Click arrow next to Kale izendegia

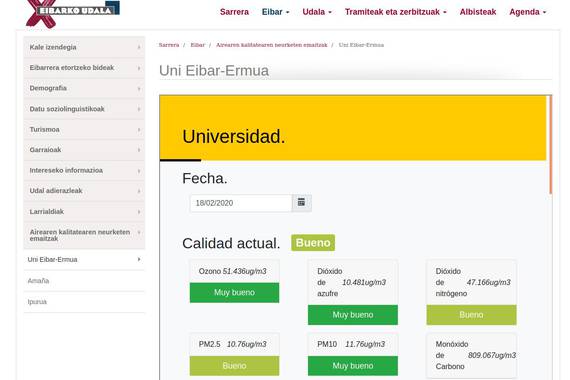click(139, 47)
